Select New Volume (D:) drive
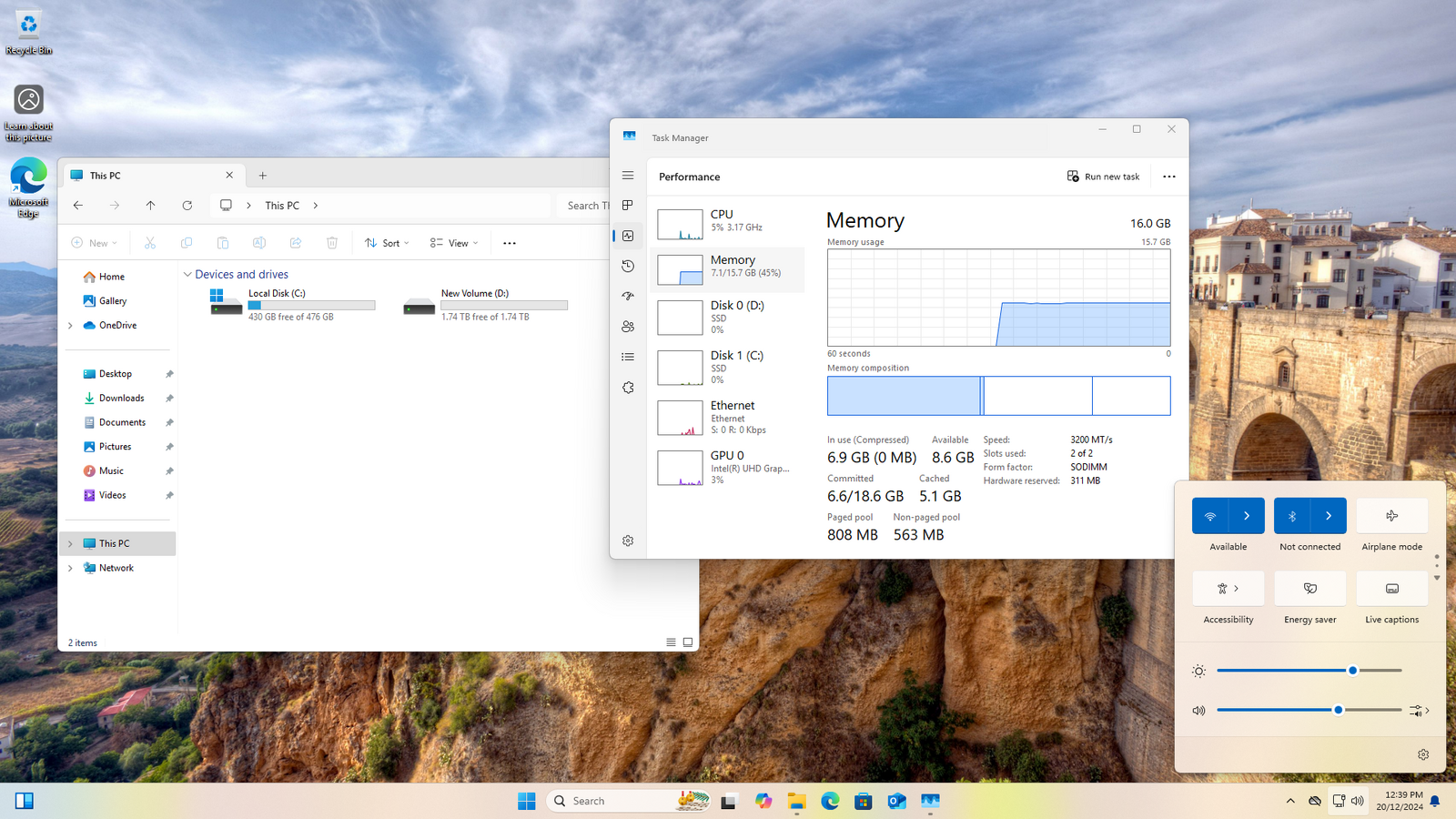 [485, 305]
